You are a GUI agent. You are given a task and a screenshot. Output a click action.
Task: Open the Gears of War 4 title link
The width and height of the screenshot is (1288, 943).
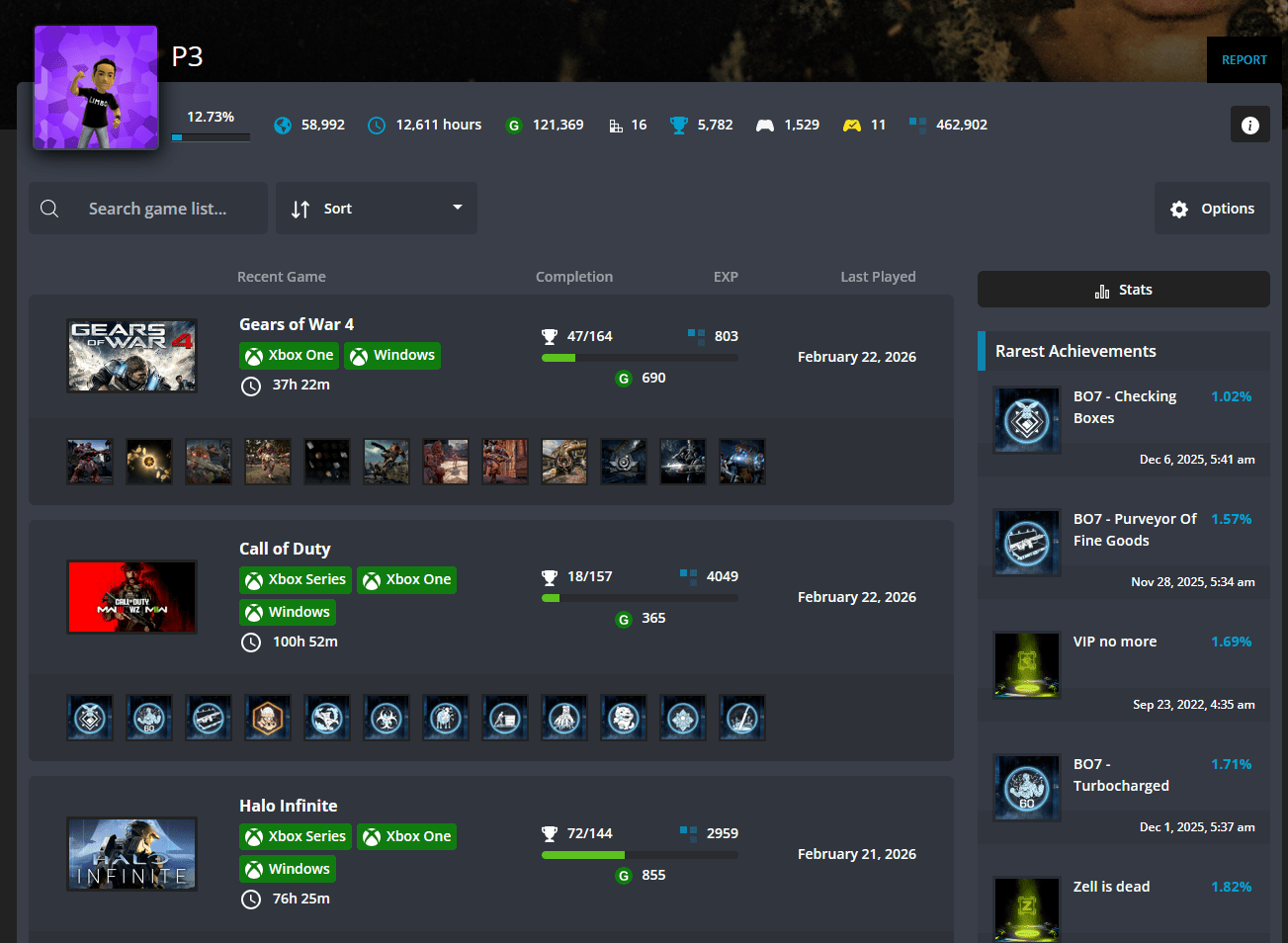pyautogui.click(x=297, y=324)
